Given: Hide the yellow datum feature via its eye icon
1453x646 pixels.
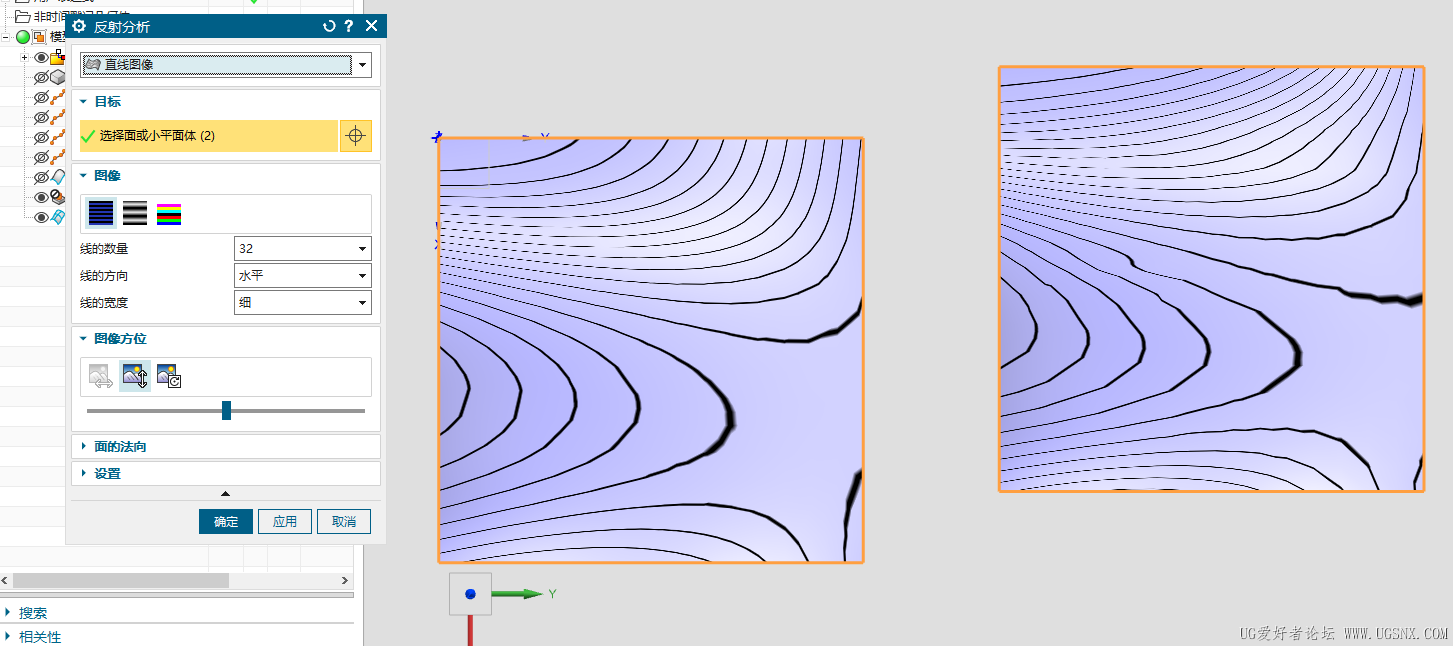Looking at the screenshot, I should tap(41, 57).
